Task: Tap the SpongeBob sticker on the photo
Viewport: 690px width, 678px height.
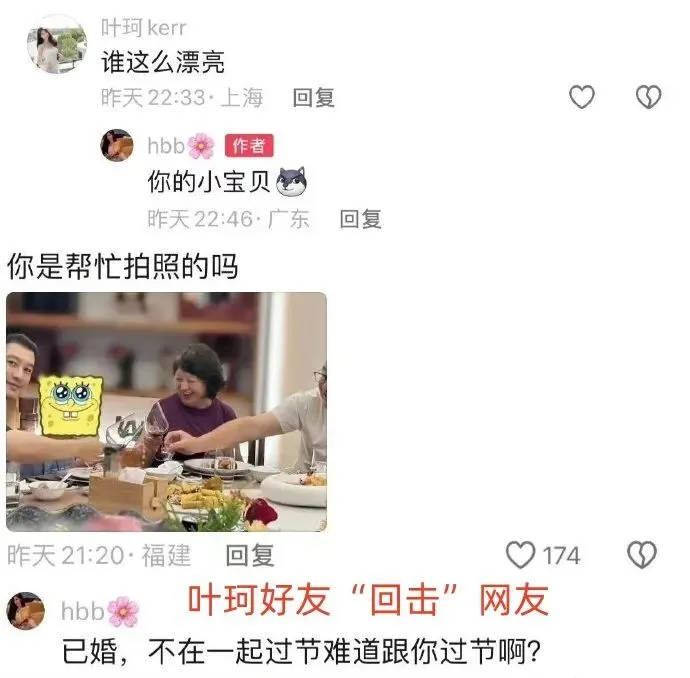Action: [71, 406]
